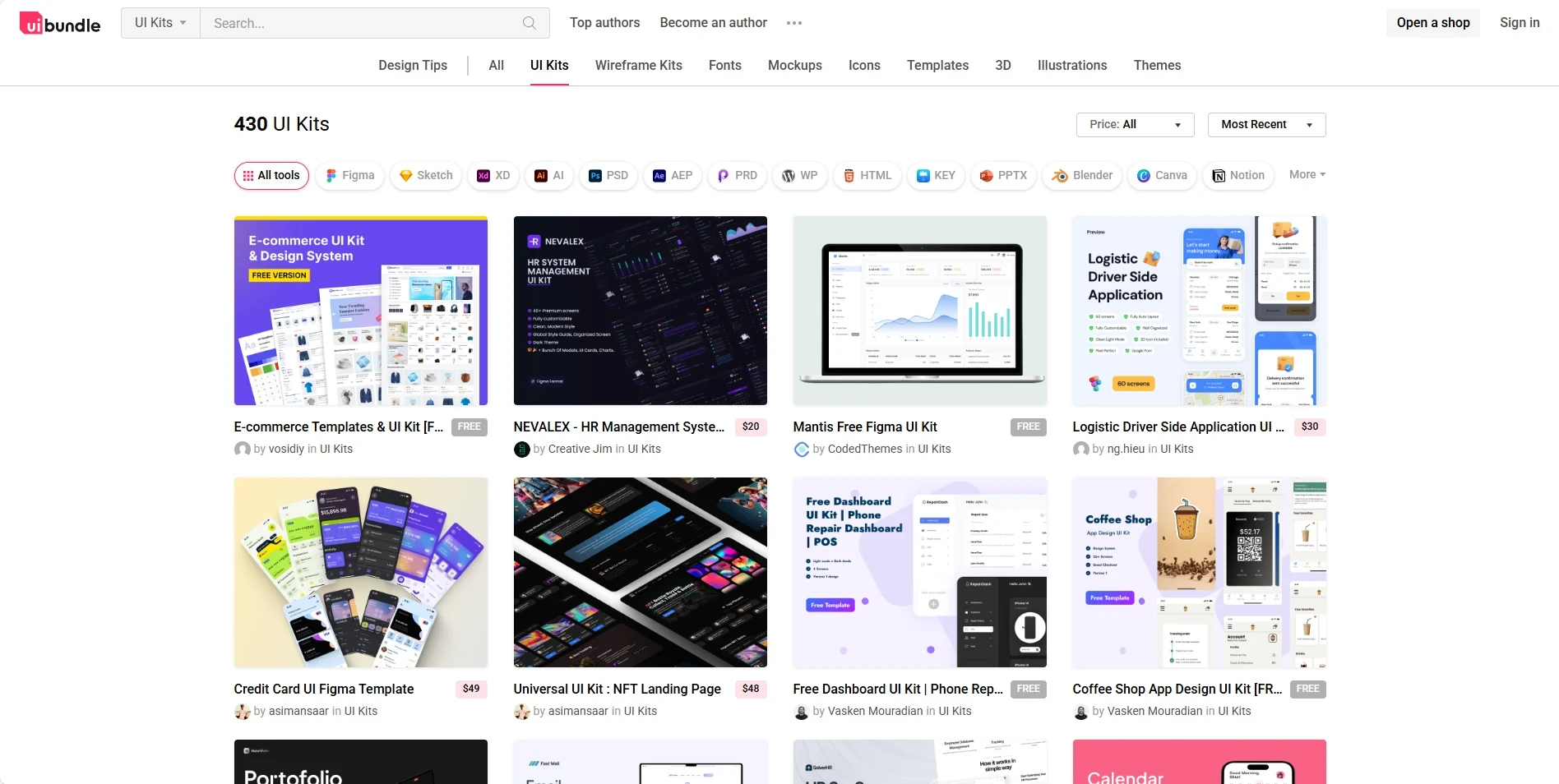Open the avatar beside Credit Card UI Figma Template
Image resolution: width=1559 pixels, height=784 pixels.
point(242,711)
